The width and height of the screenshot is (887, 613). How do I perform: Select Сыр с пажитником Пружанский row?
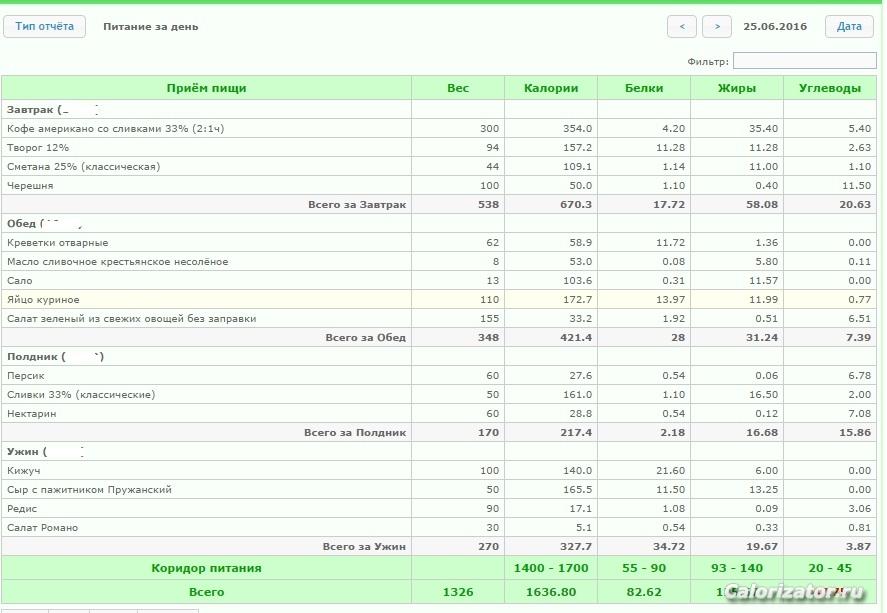[x=439, y=490]
